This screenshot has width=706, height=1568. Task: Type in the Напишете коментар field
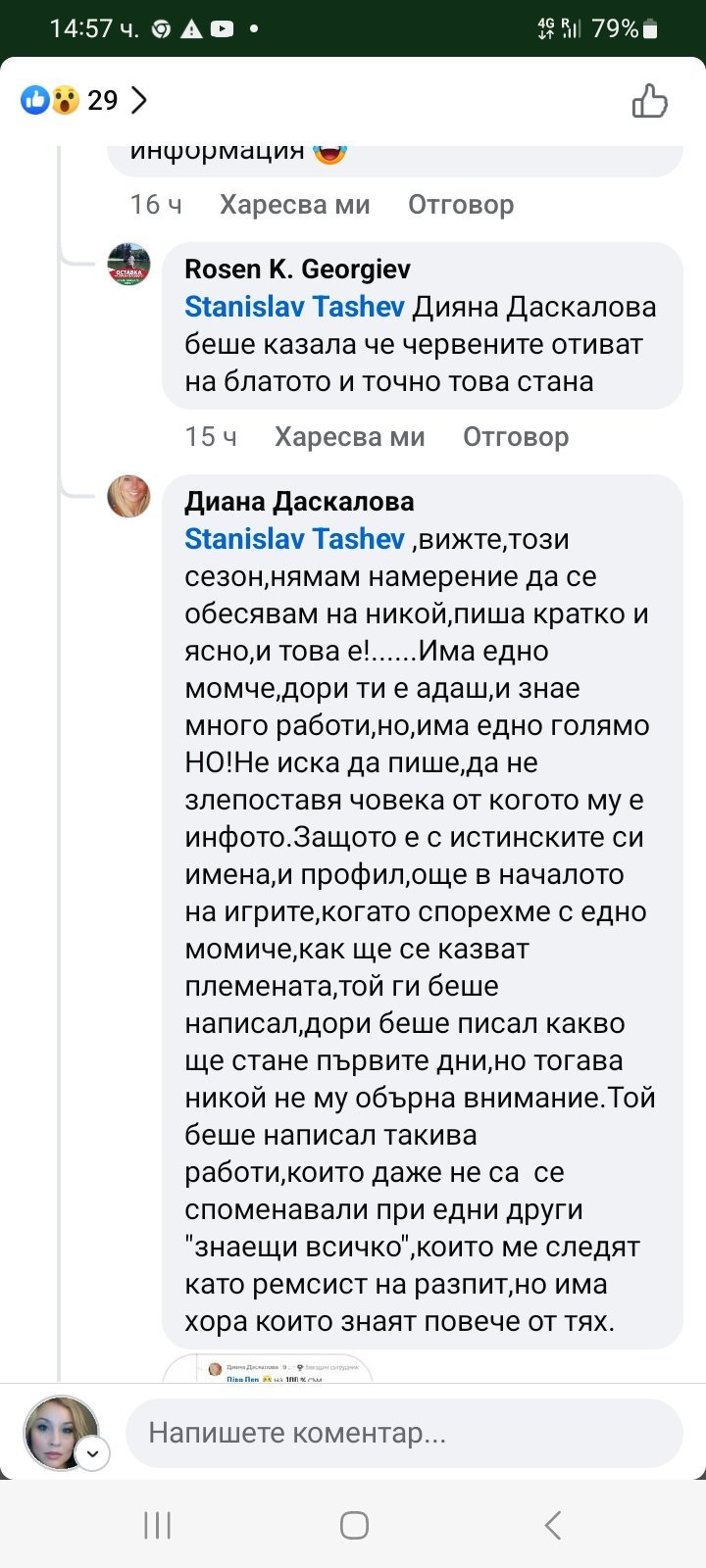point(404,1433)
